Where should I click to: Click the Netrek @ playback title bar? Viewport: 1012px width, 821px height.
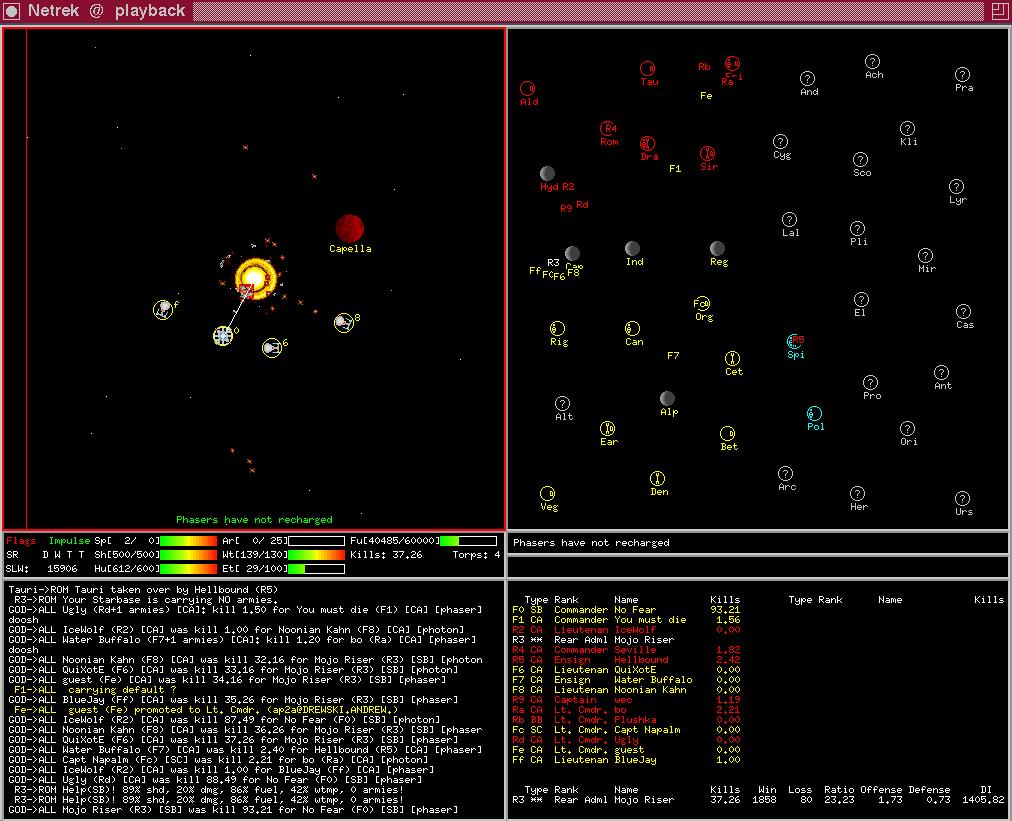click(506, 11)
